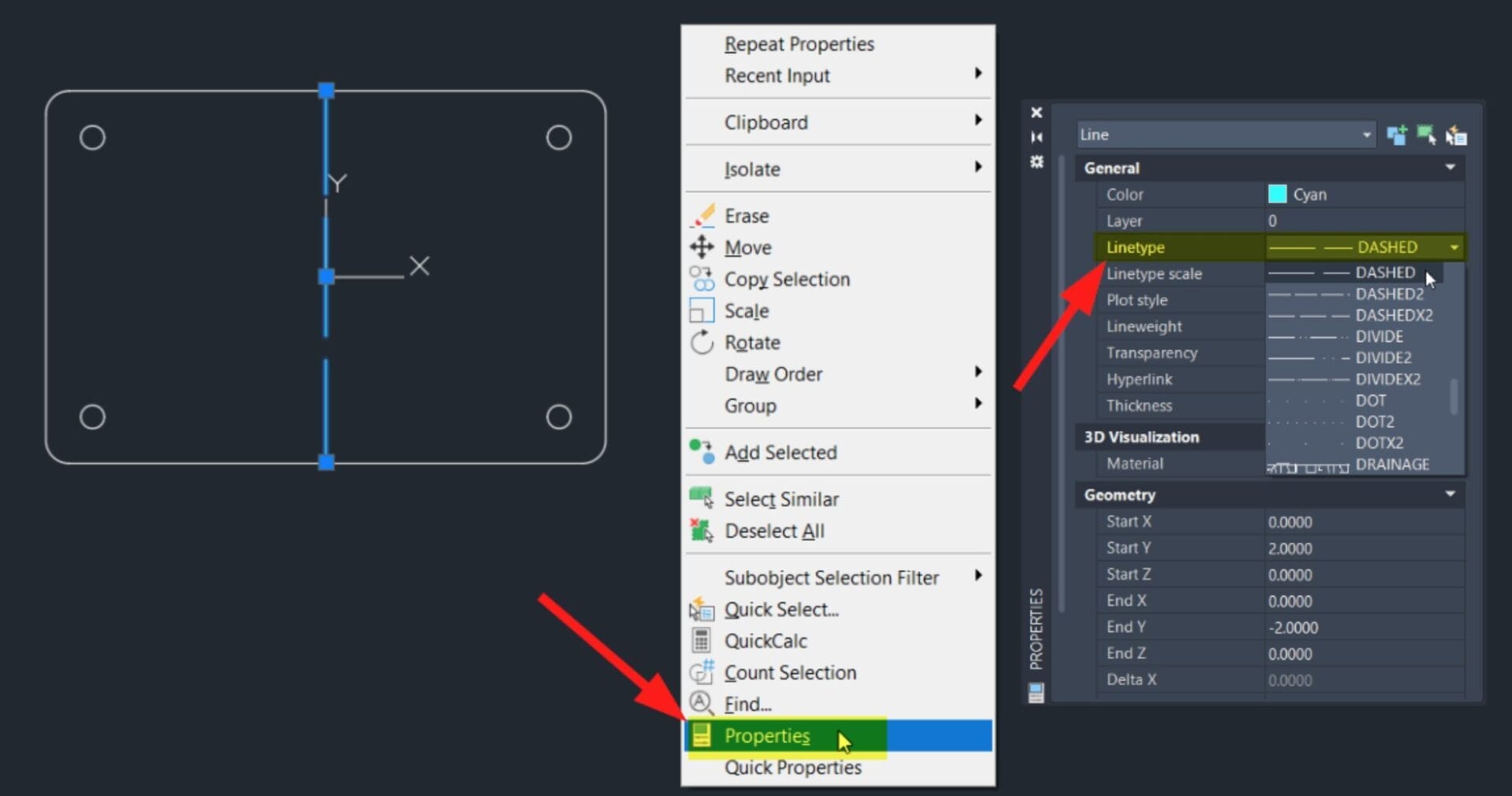Screen dimensions: 1512x796
Task: Click the Move tool icon
Action: click(x=703, y=246)
